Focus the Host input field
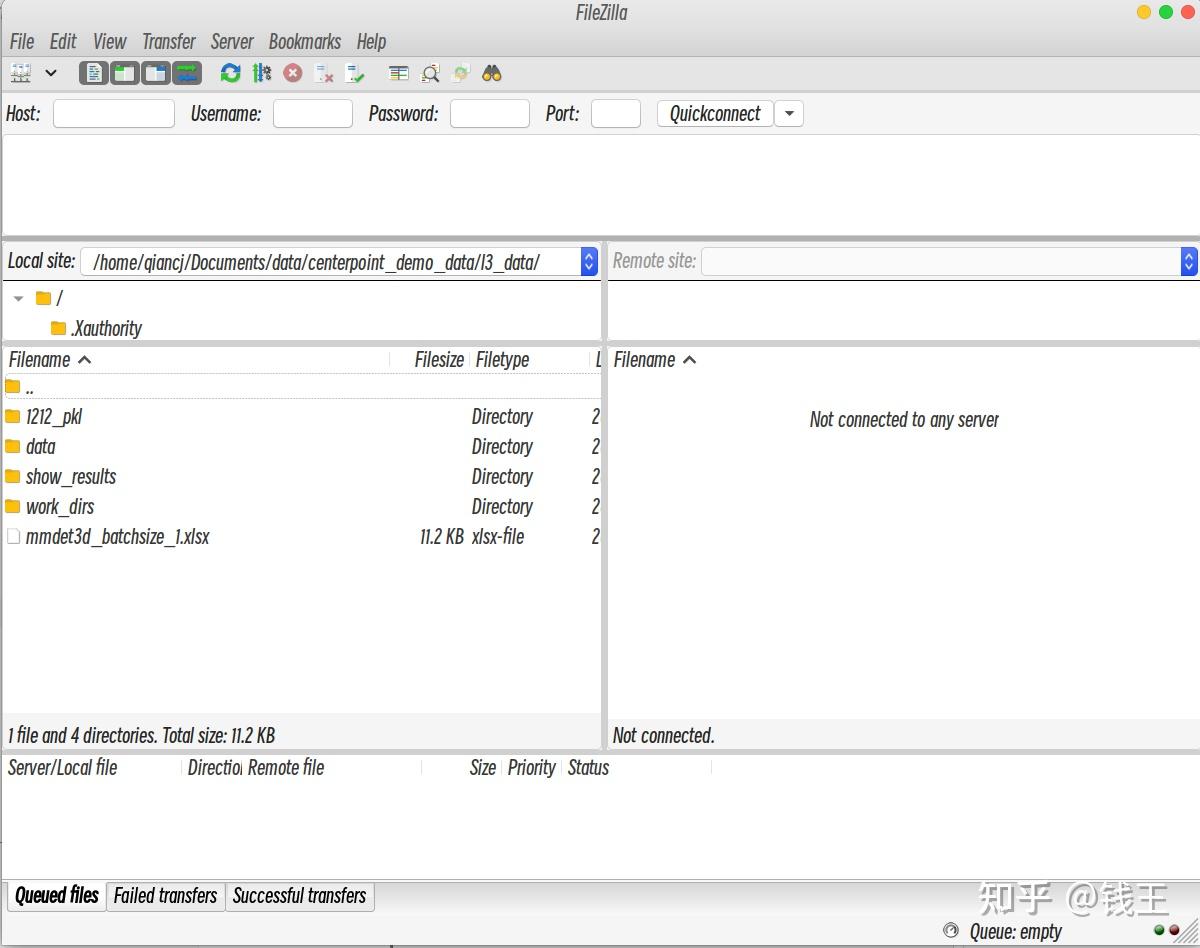The height and width of the screenshot is (948, 1200). tap(114, 114)
